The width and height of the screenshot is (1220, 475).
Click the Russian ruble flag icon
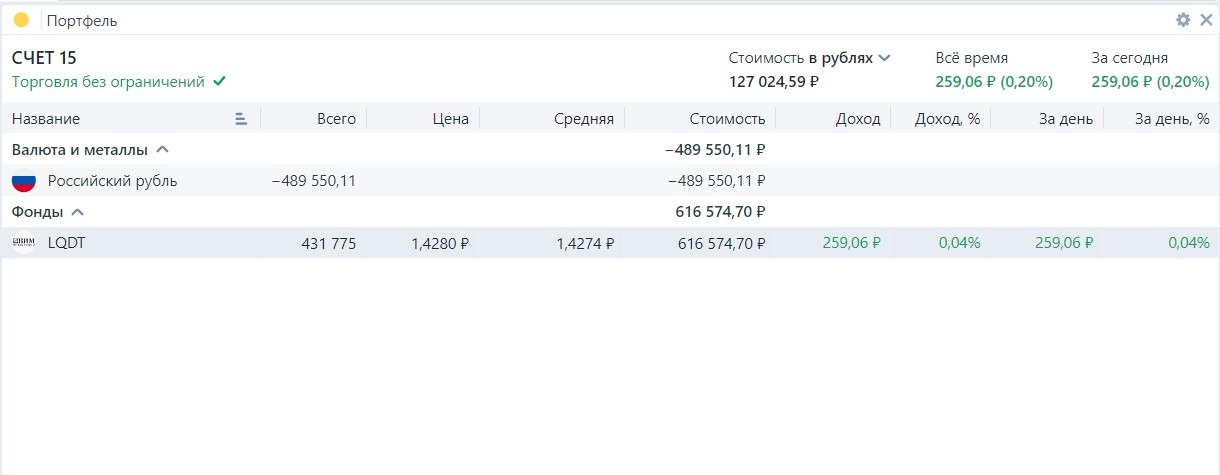(23, 181)
